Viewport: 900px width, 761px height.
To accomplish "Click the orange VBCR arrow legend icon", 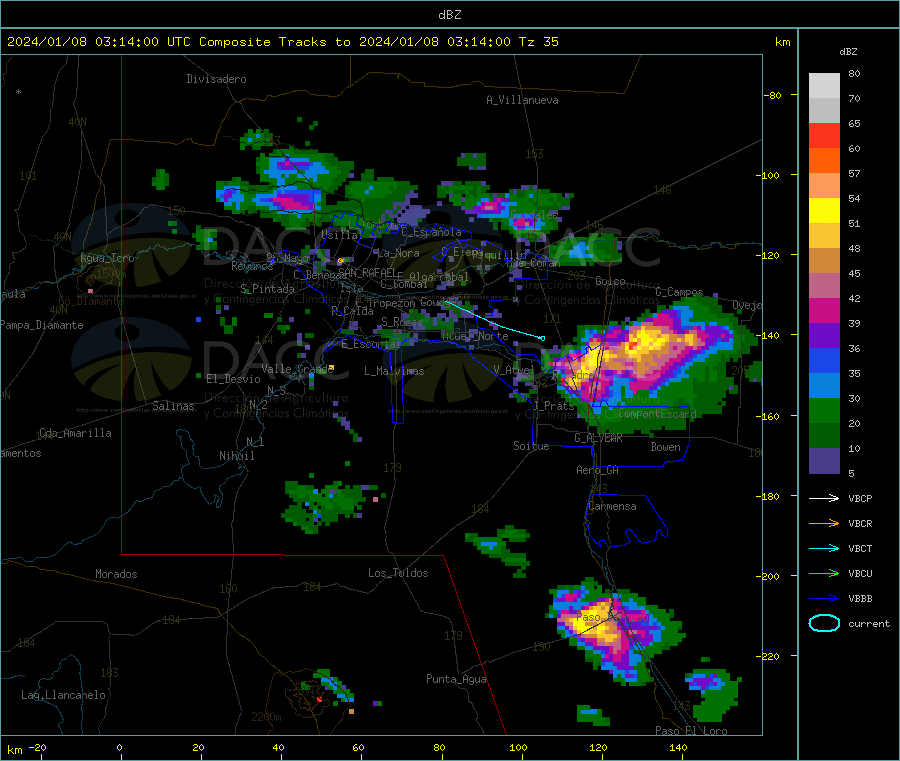I will (x=824, y=523).
